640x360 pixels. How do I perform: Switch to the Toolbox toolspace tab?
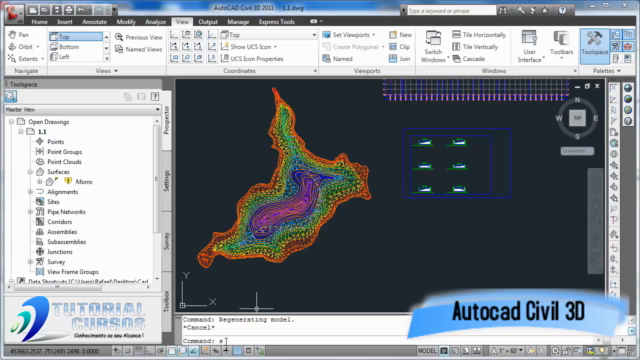tap(167, 301)
